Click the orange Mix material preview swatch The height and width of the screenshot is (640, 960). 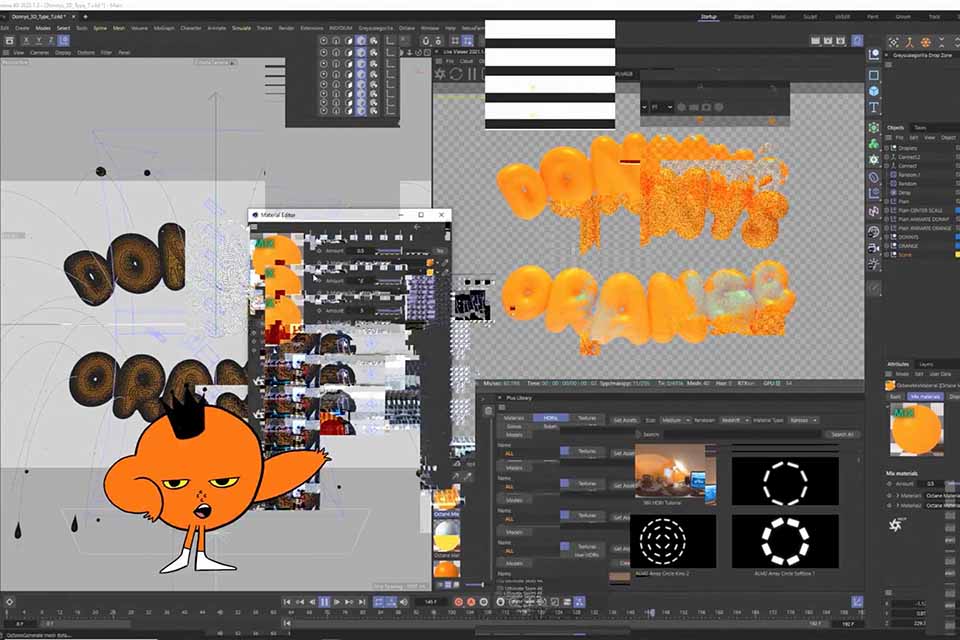coord(916,429)
